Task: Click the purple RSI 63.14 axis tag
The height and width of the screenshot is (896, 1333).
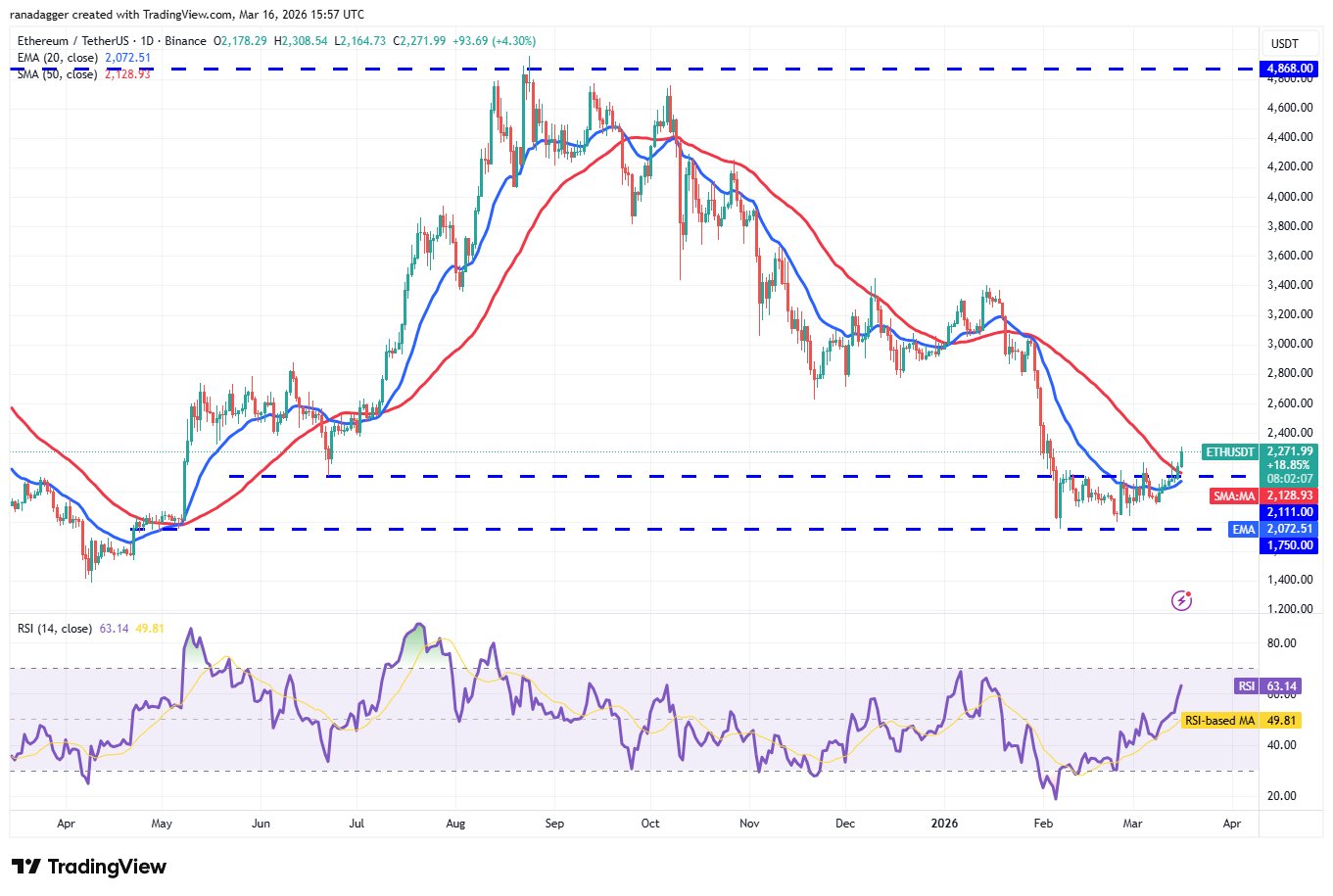Action: click(1246, 686)
